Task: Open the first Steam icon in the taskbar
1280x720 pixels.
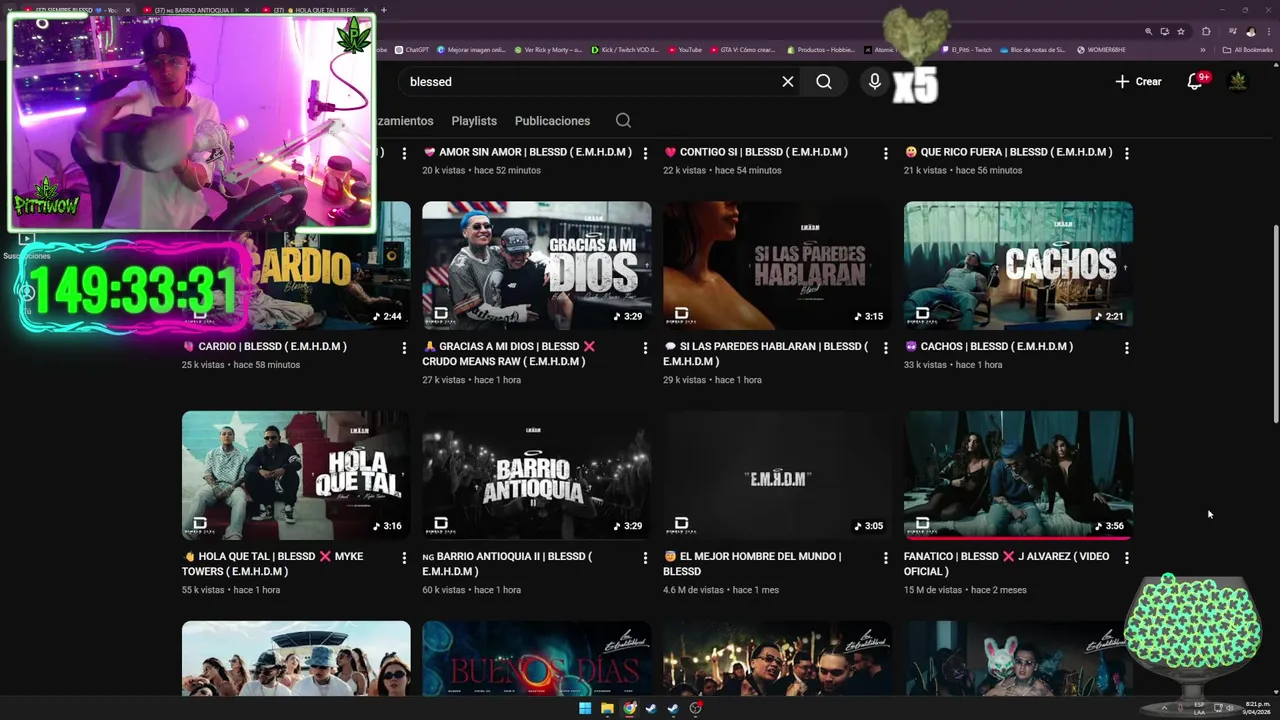Action: 651,709
